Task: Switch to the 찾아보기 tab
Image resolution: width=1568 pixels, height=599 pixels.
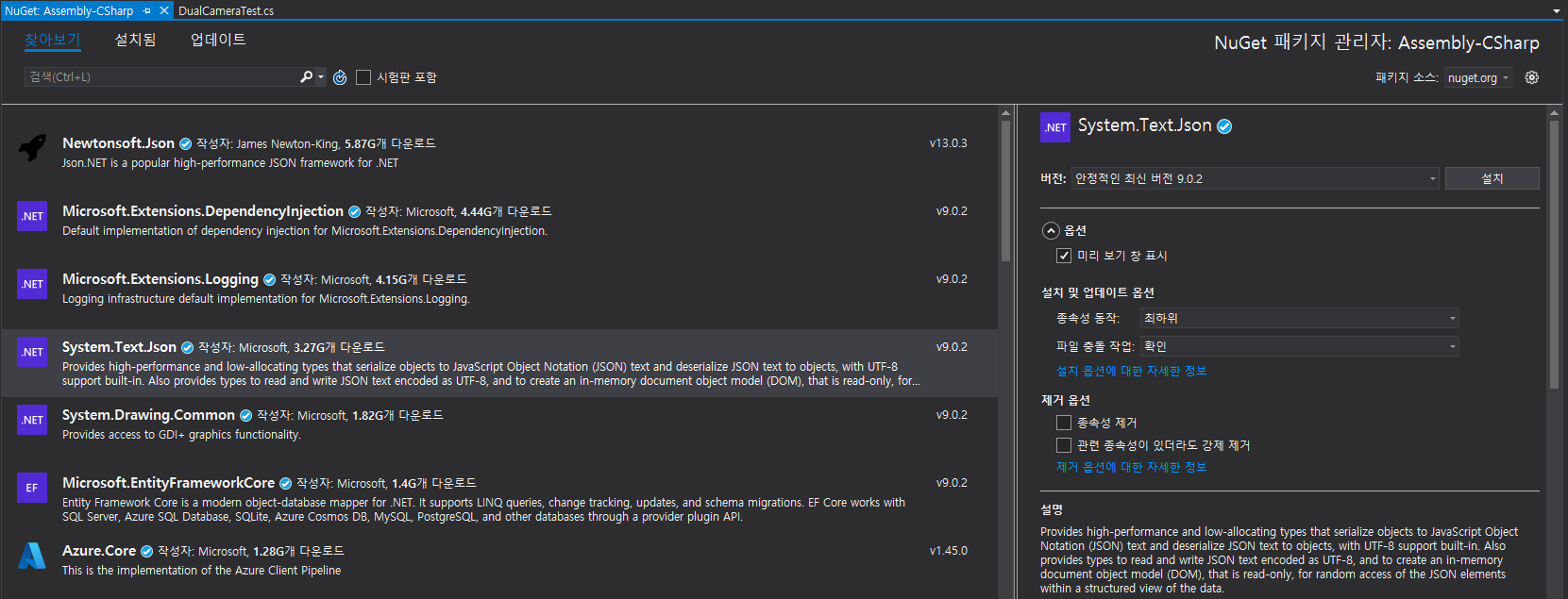Action: pyautogui.click(x=52, y=40)
